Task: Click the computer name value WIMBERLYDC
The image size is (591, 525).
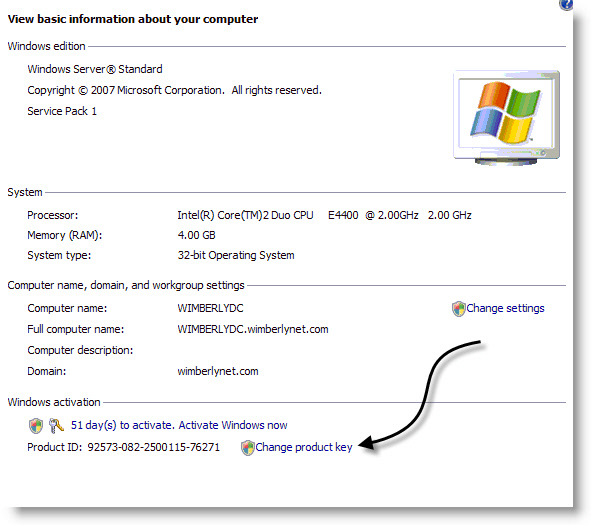Action: 210,308
